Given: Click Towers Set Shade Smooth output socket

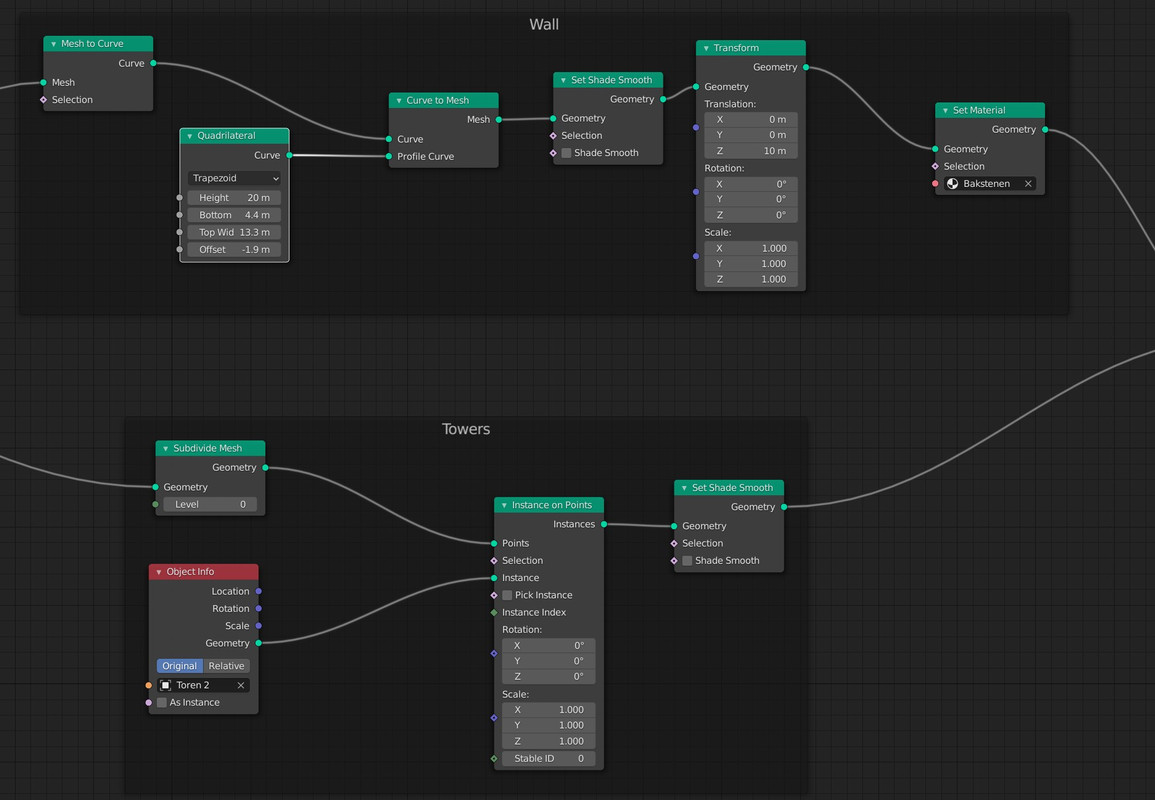Looking at the screenshot, I should 784,507.
